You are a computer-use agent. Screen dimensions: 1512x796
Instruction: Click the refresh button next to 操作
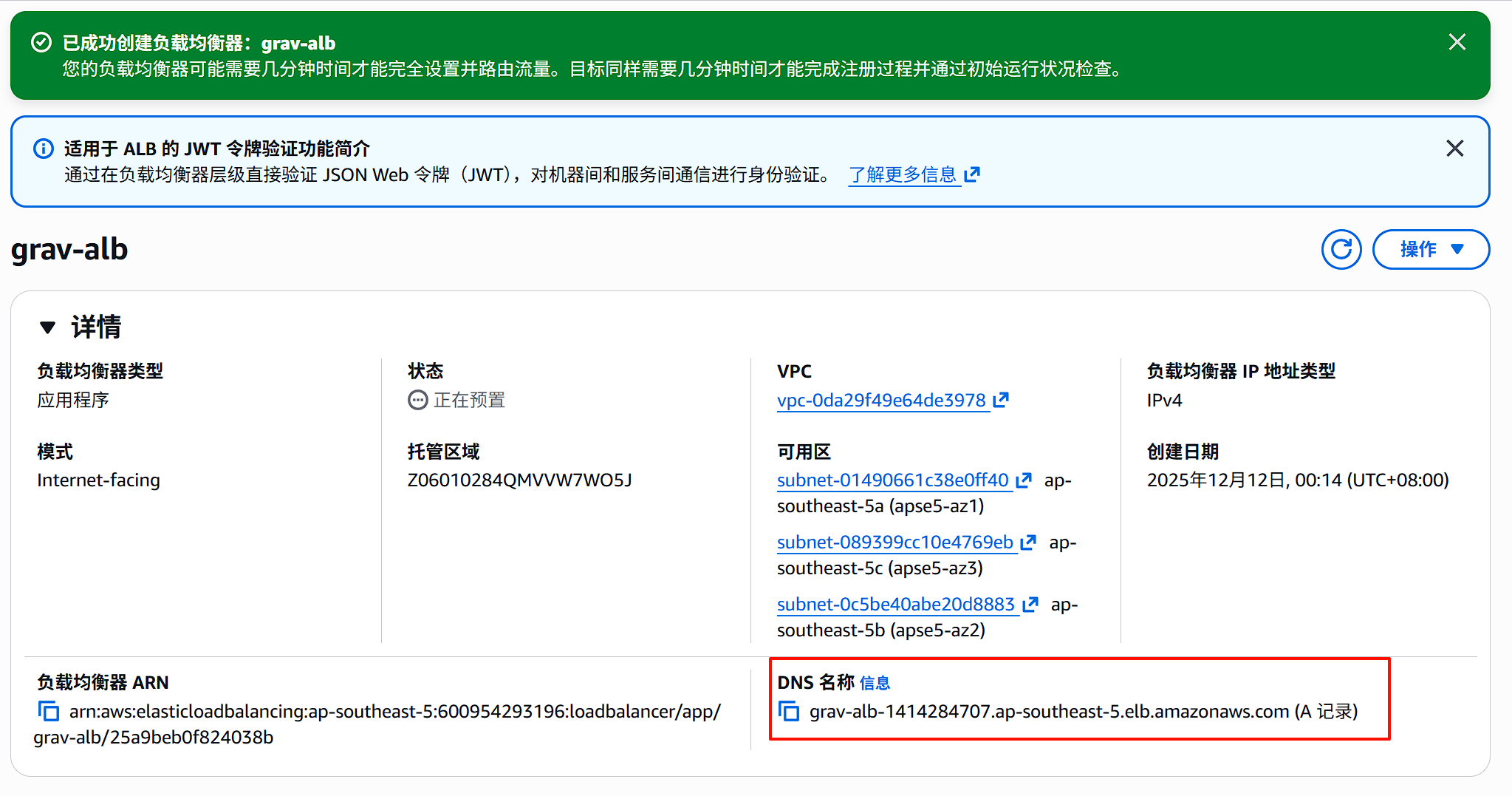[x=1341, y=250]
